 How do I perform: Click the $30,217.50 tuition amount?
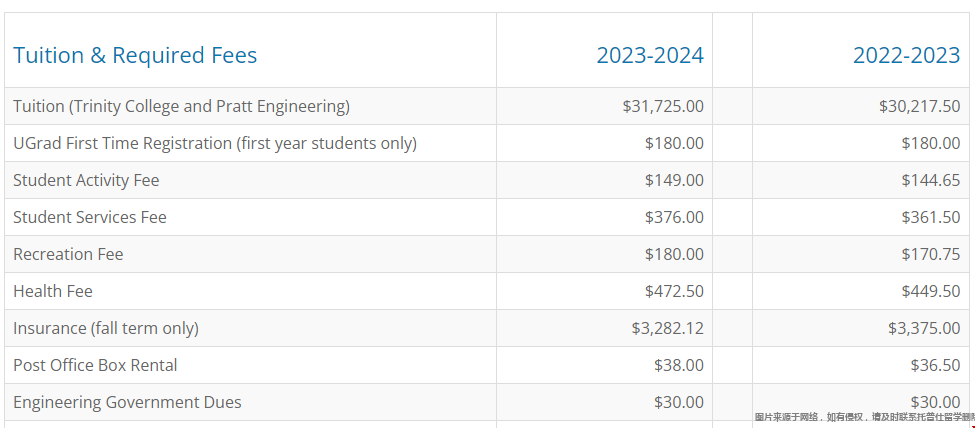point(920,106)
